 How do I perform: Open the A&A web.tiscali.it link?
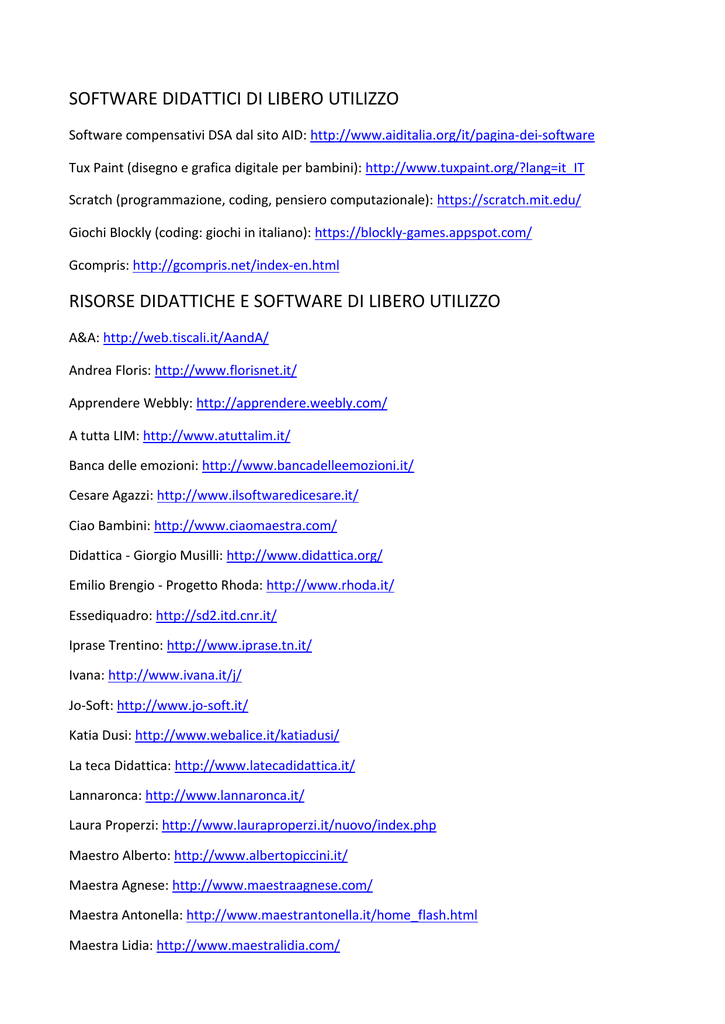point(185,338)
